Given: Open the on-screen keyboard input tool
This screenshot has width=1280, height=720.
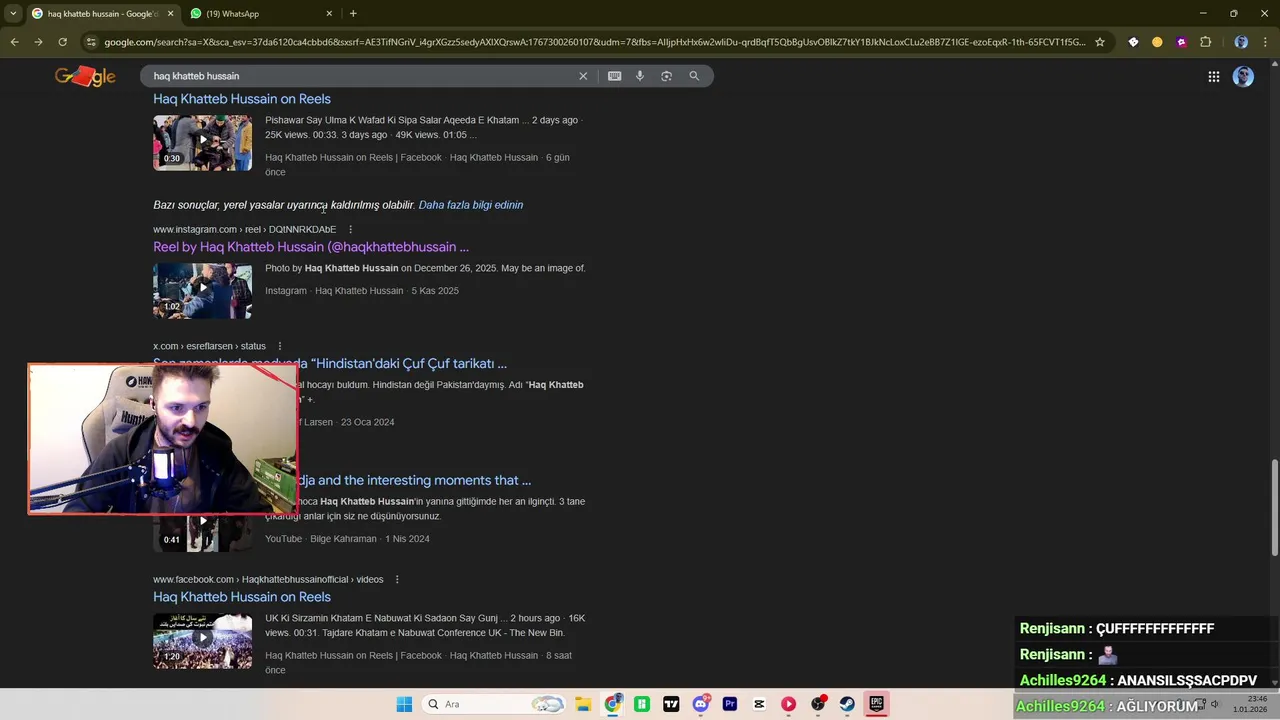Looking at the screenshot, I should point(614,76).
